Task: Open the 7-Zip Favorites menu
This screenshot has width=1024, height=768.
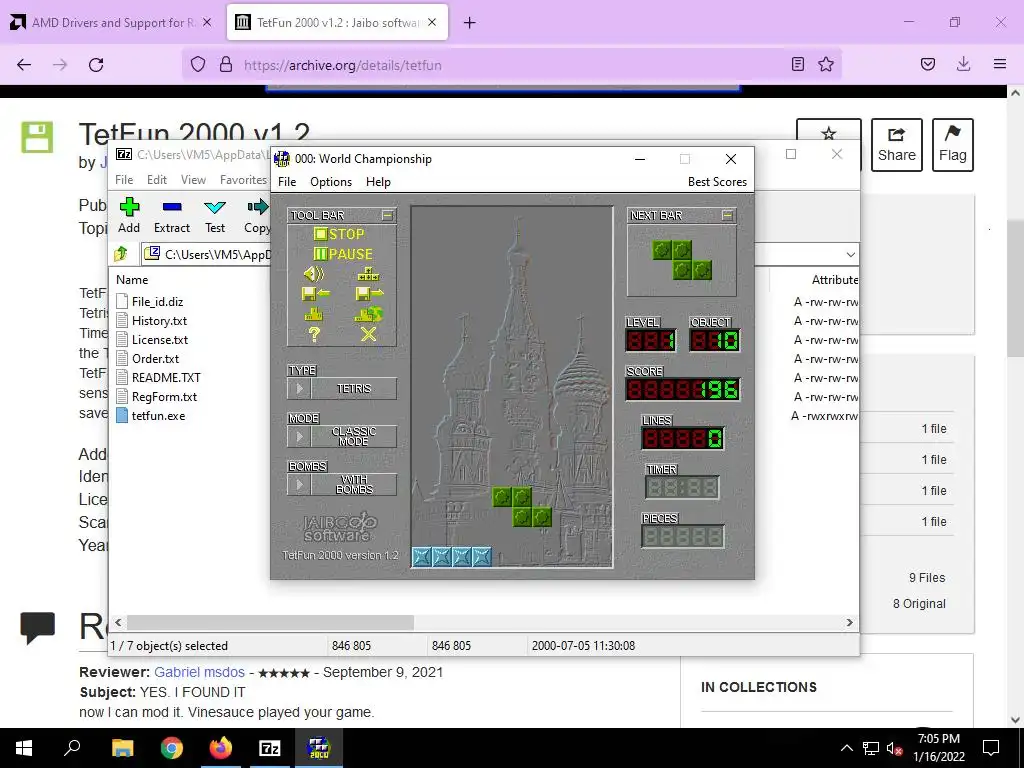Action: [x=244, y=180]
